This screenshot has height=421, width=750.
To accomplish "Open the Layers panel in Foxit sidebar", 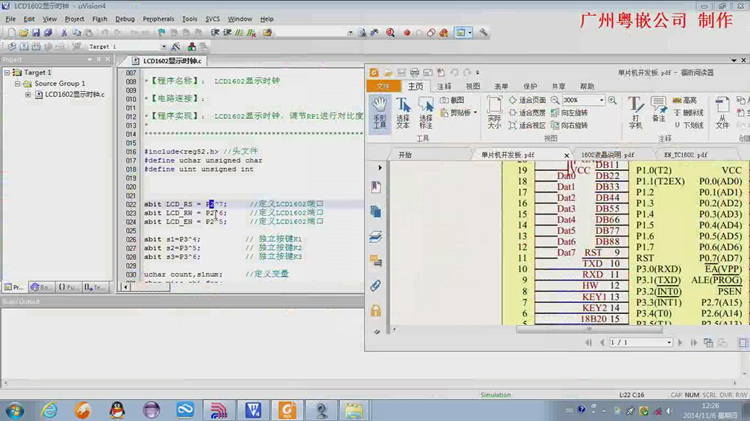I will [376, 236].
